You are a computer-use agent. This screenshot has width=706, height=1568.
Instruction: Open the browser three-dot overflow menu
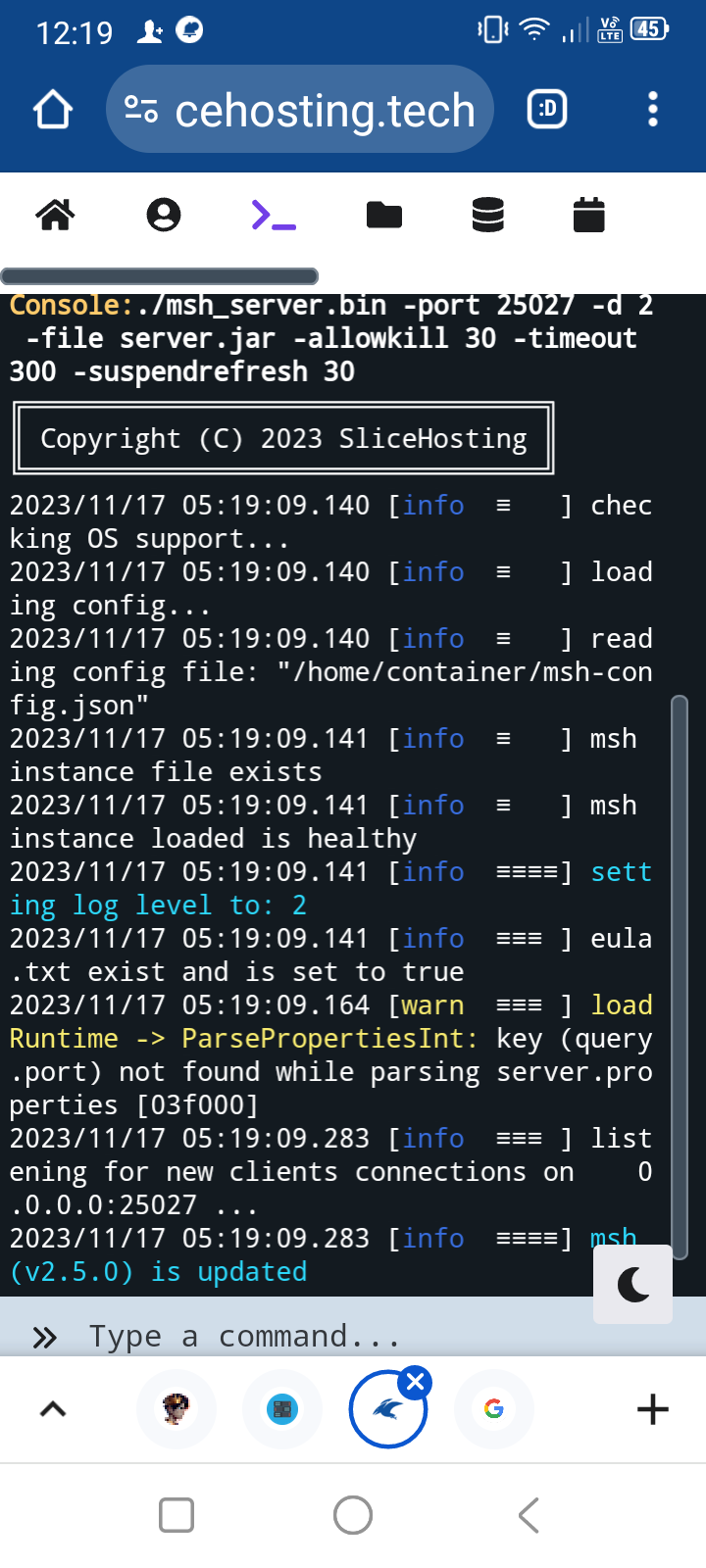click(x=653, y=110)
